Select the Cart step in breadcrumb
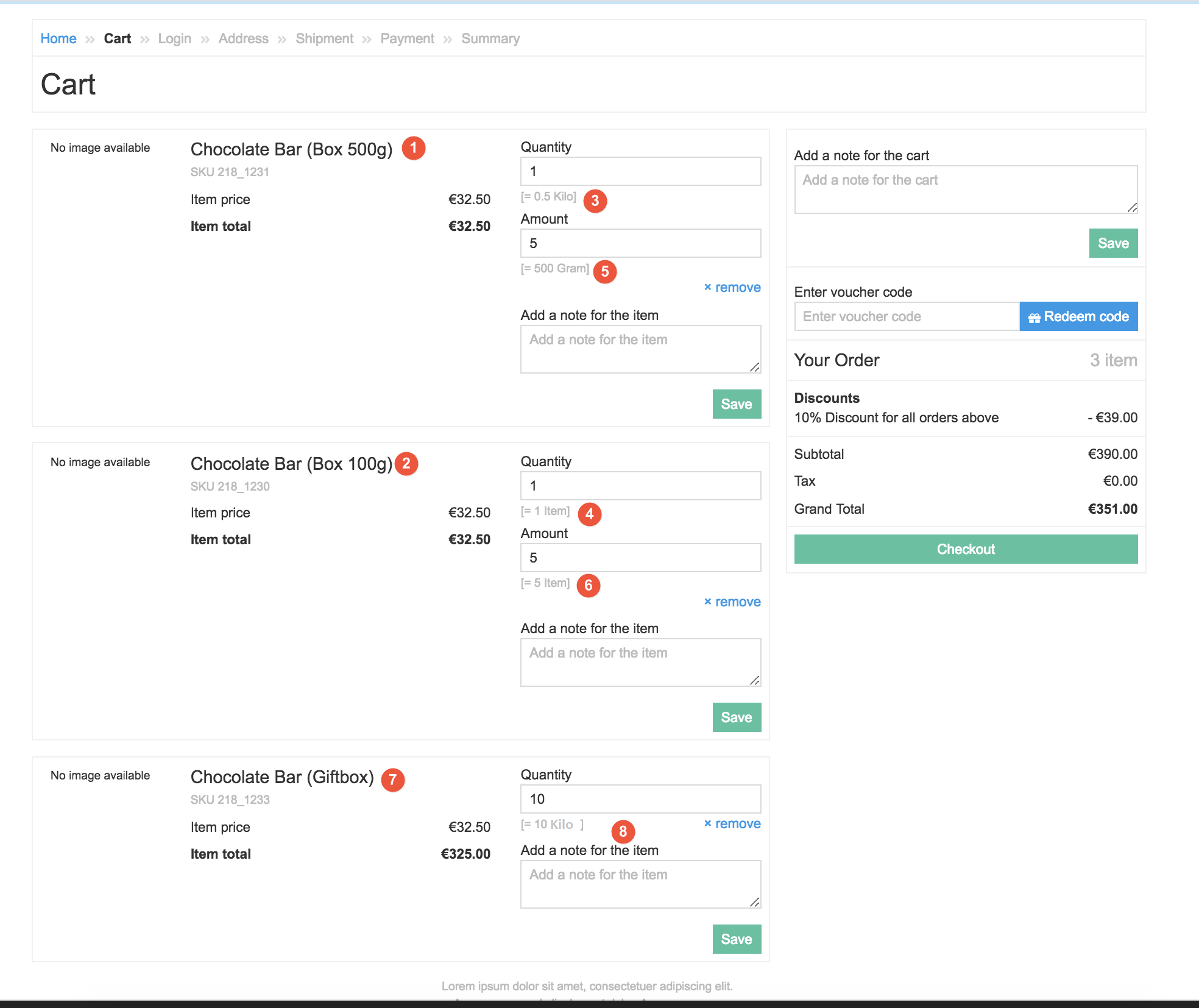1199x1008 pixels. pos(118,38)
